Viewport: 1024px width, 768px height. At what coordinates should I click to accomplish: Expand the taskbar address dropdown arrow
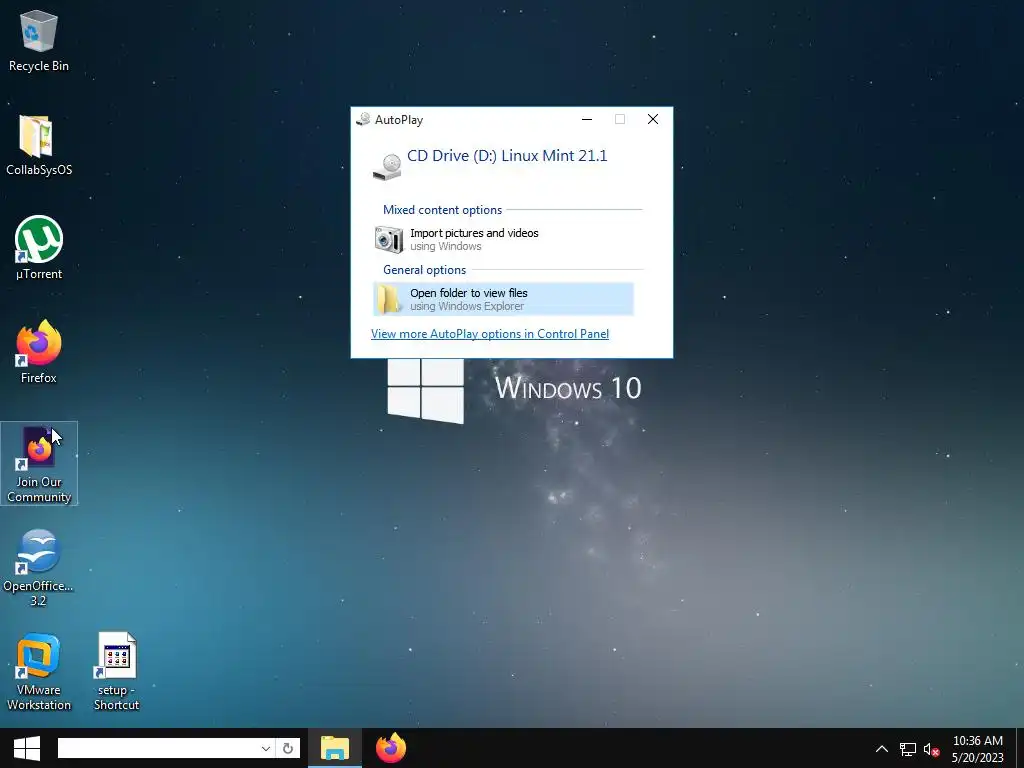coord(266,748)
